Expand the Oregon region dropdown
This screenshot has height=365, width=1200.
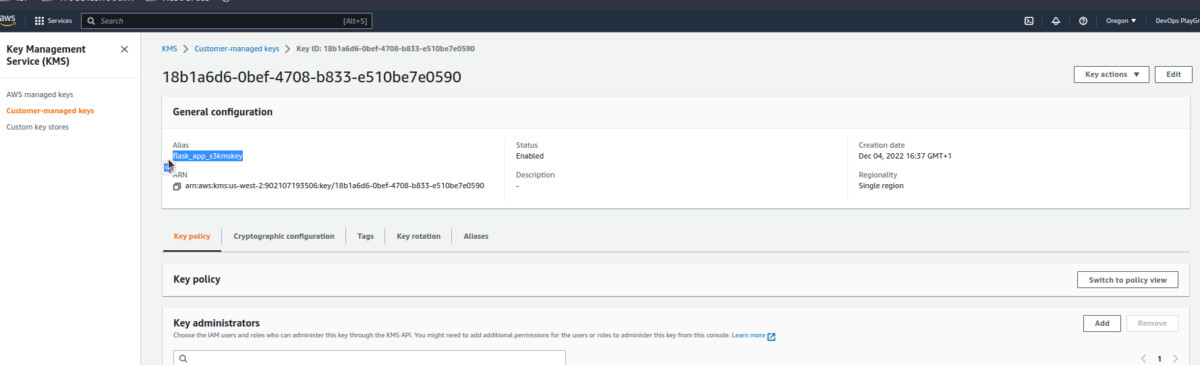click(x=1121, y=20)
